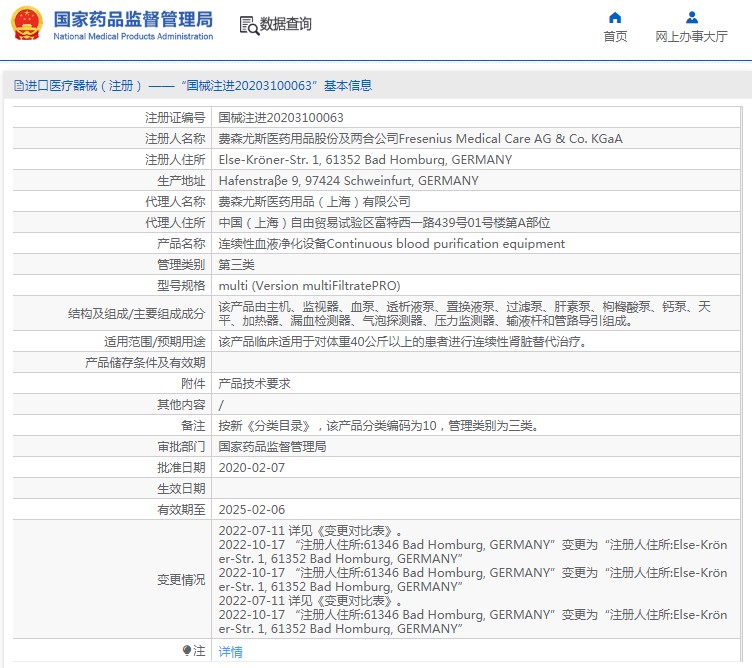
Task: Click the 网上办事大厅 user icon
Action: tap(692, 18)
